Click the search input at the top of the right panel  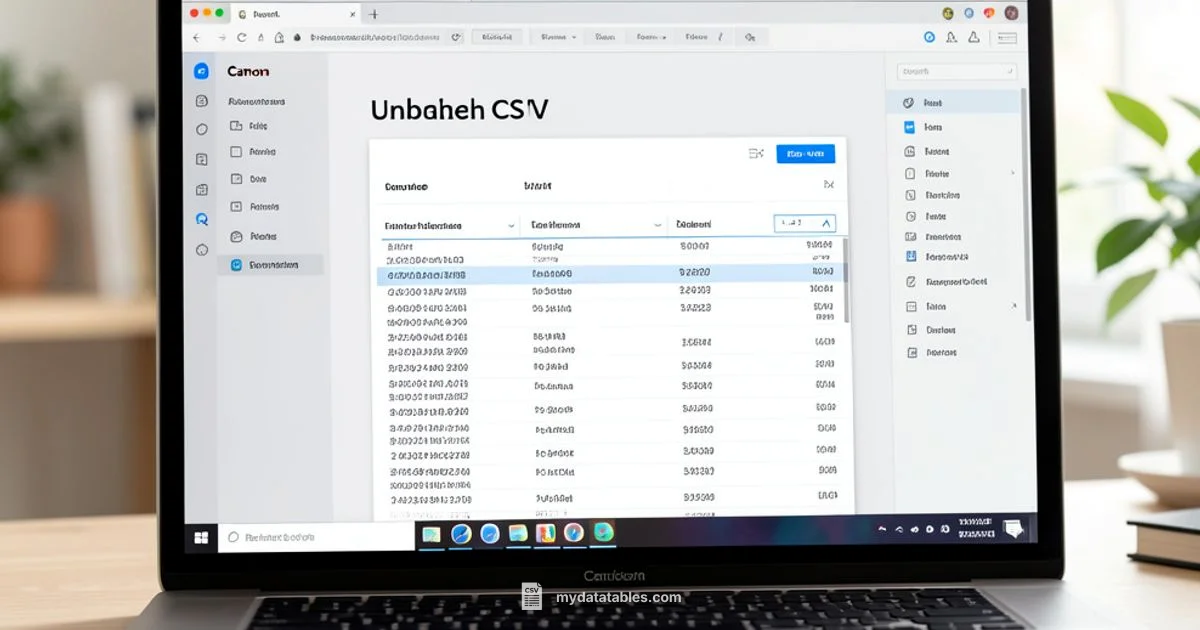[x=955, y=71]
